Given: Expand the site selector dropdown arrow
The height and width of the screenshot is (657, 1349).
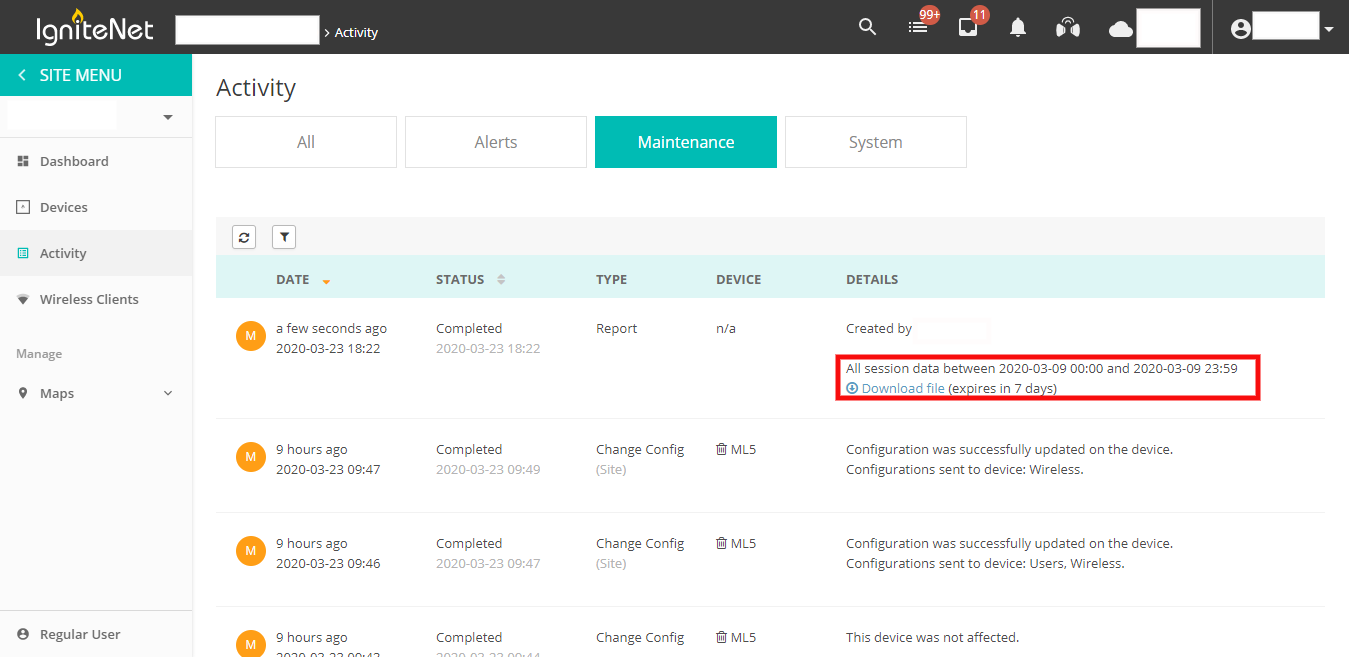Looking at the screenshot, I should tap(168, 117).
